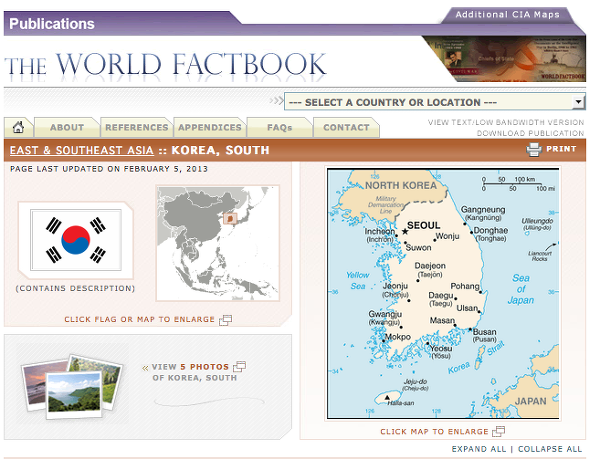Viewport: 600px width, 459px height.
Task: Click the 'KOREA, SOUTH' heading text
Action: coord(220,150)
